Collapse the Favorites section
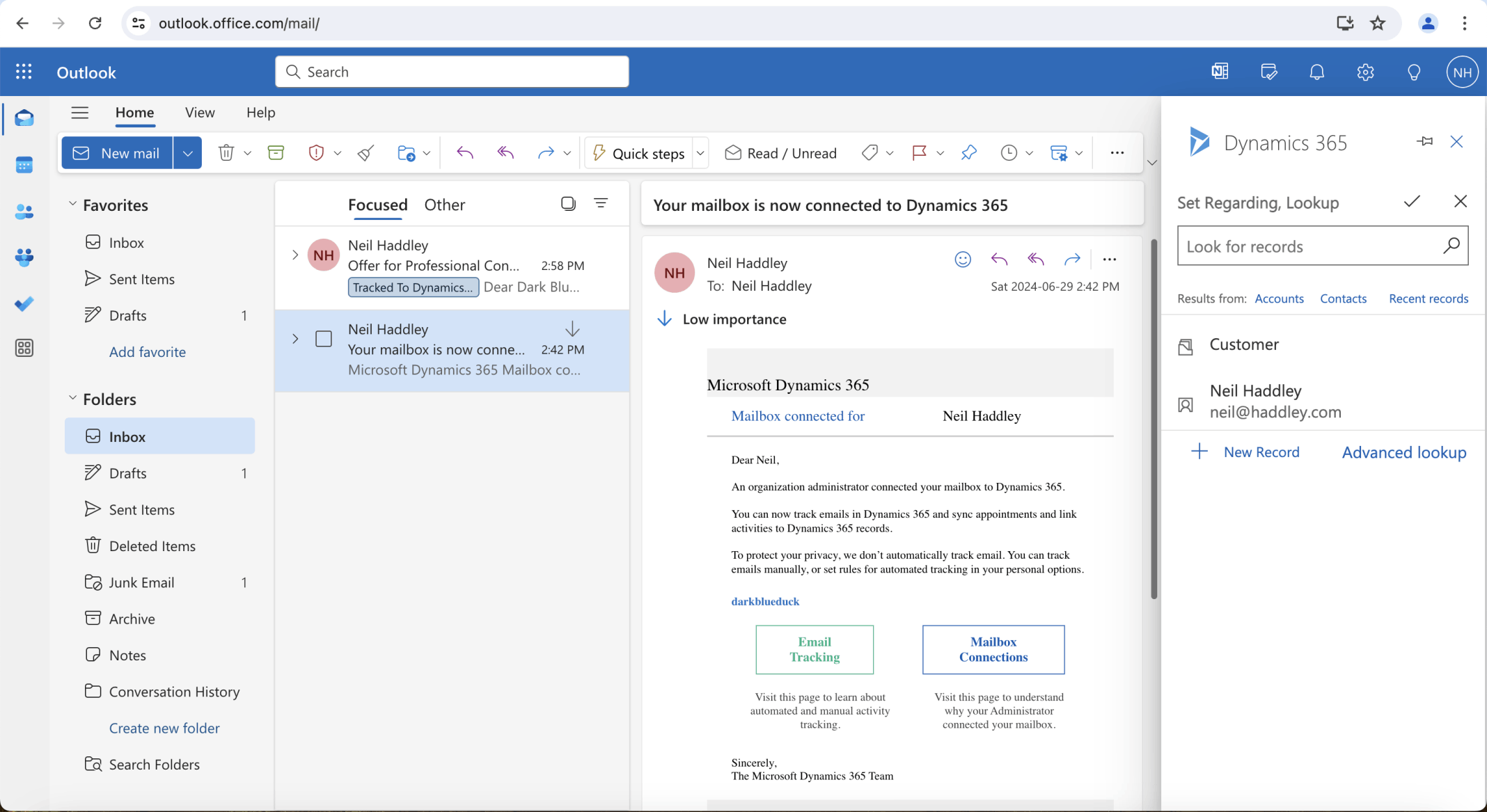 click(72, 203)
